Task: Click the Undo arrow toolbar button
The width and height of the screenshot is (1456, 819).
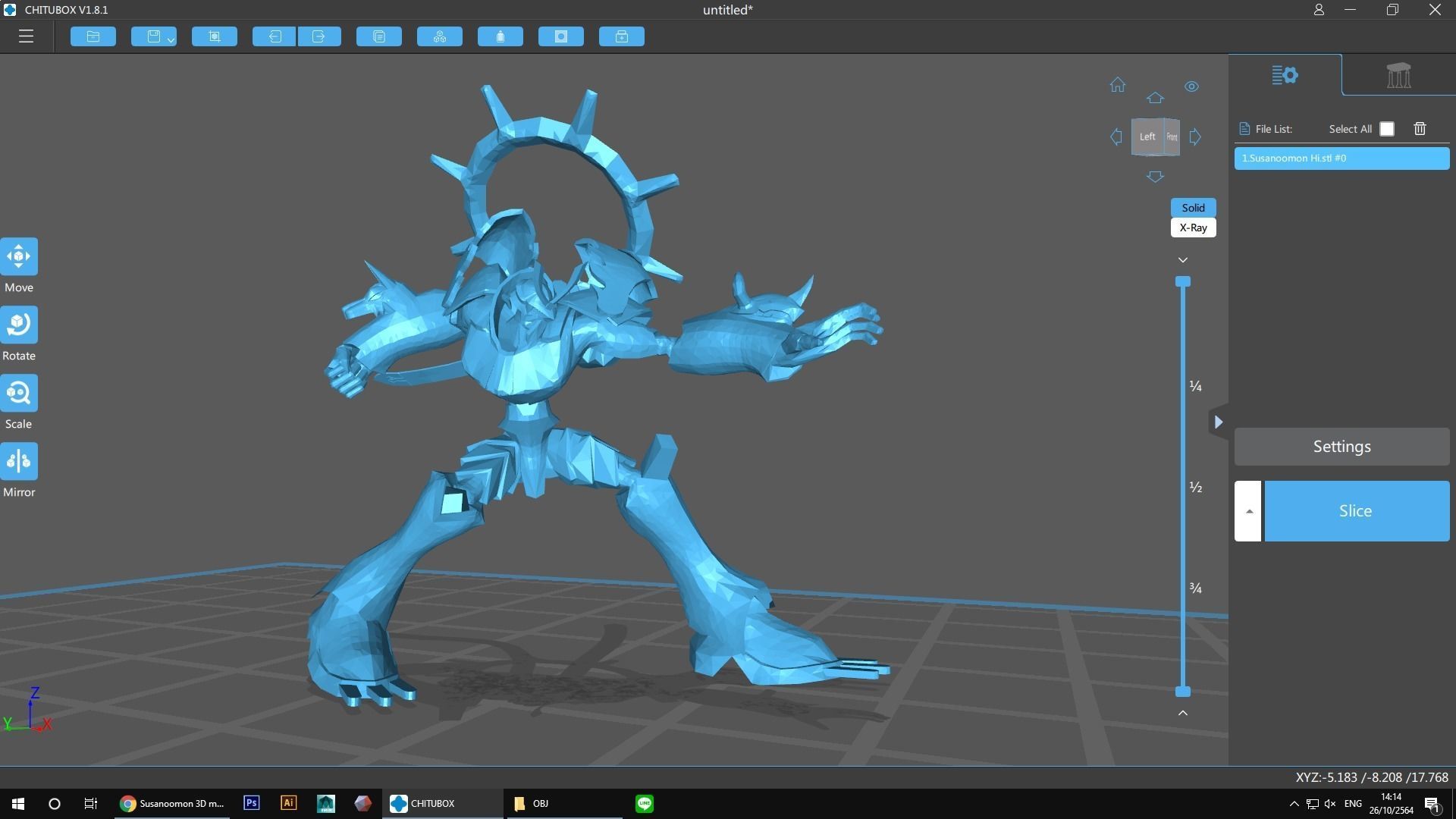Action: pyautogui.click(x=274, y=36)
